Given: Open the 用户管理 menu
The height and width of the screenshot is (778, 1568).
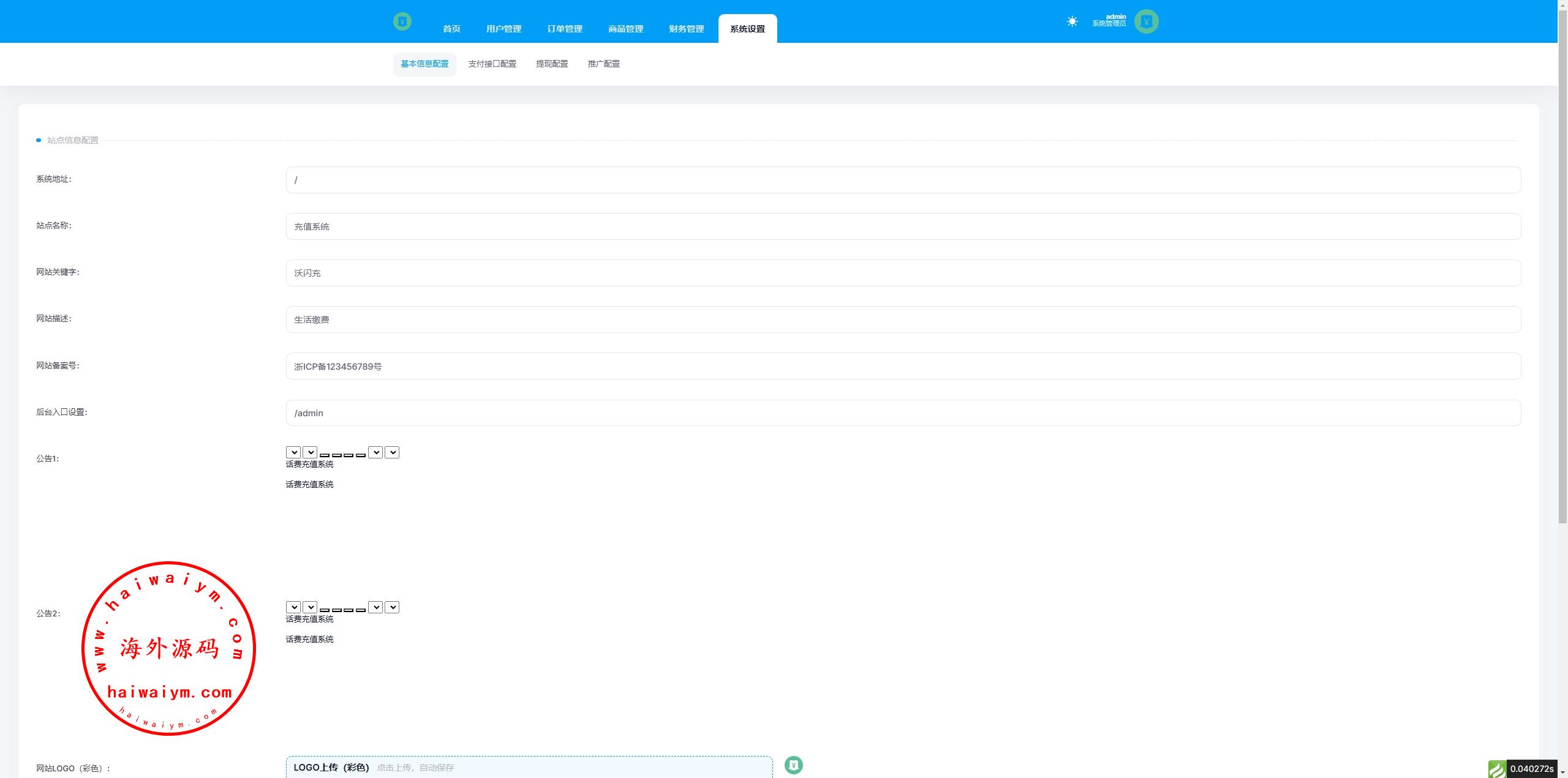Looking at the screenshot, I should 503,29.
